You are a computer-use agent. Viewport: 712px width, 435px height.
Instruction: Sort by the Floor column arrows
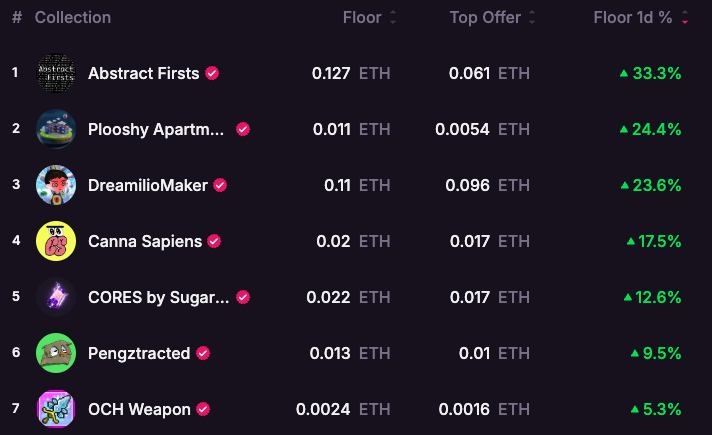click(x=393, y=17)
